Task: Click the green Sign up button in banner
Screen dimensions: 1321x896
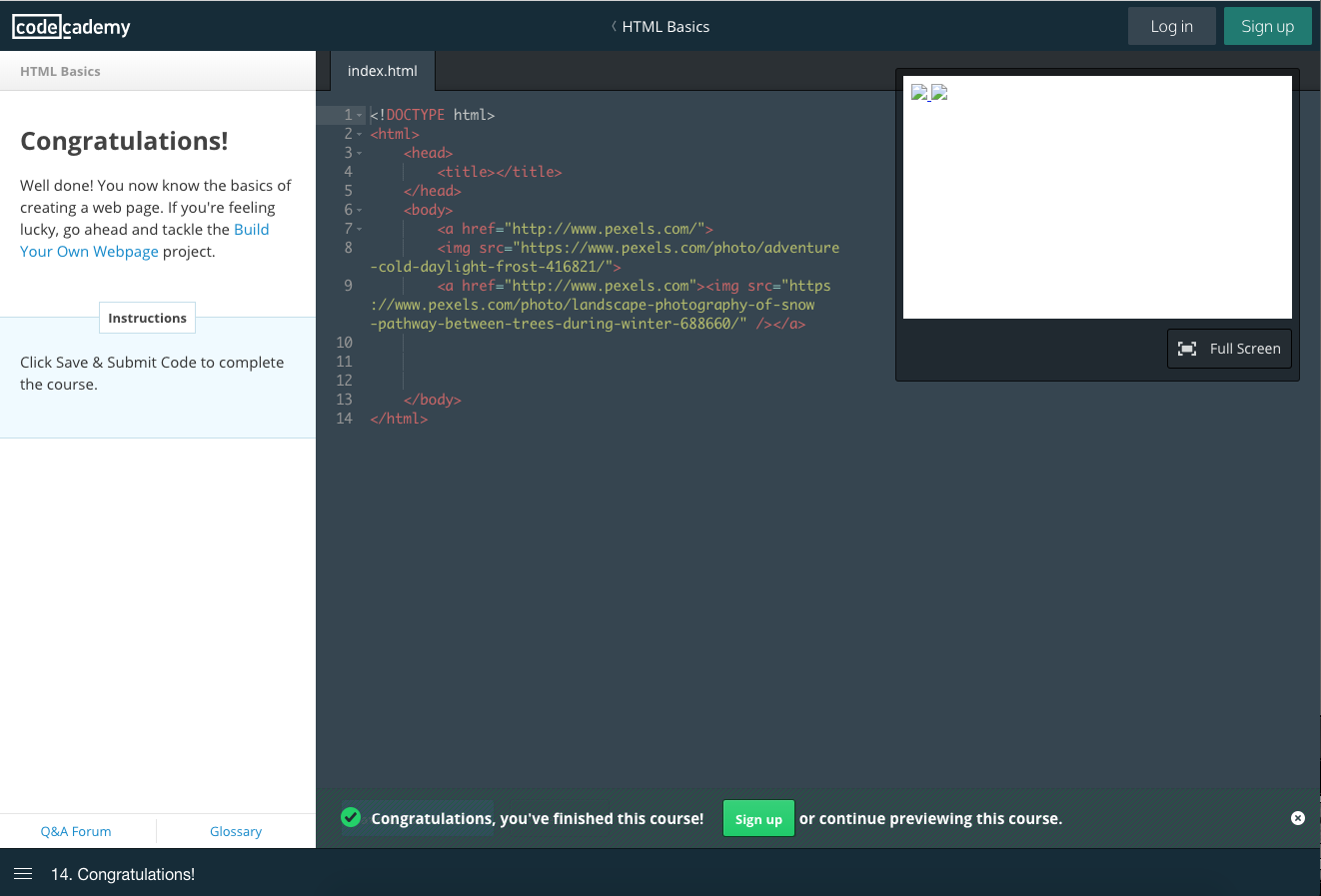Action: point(758,817)
